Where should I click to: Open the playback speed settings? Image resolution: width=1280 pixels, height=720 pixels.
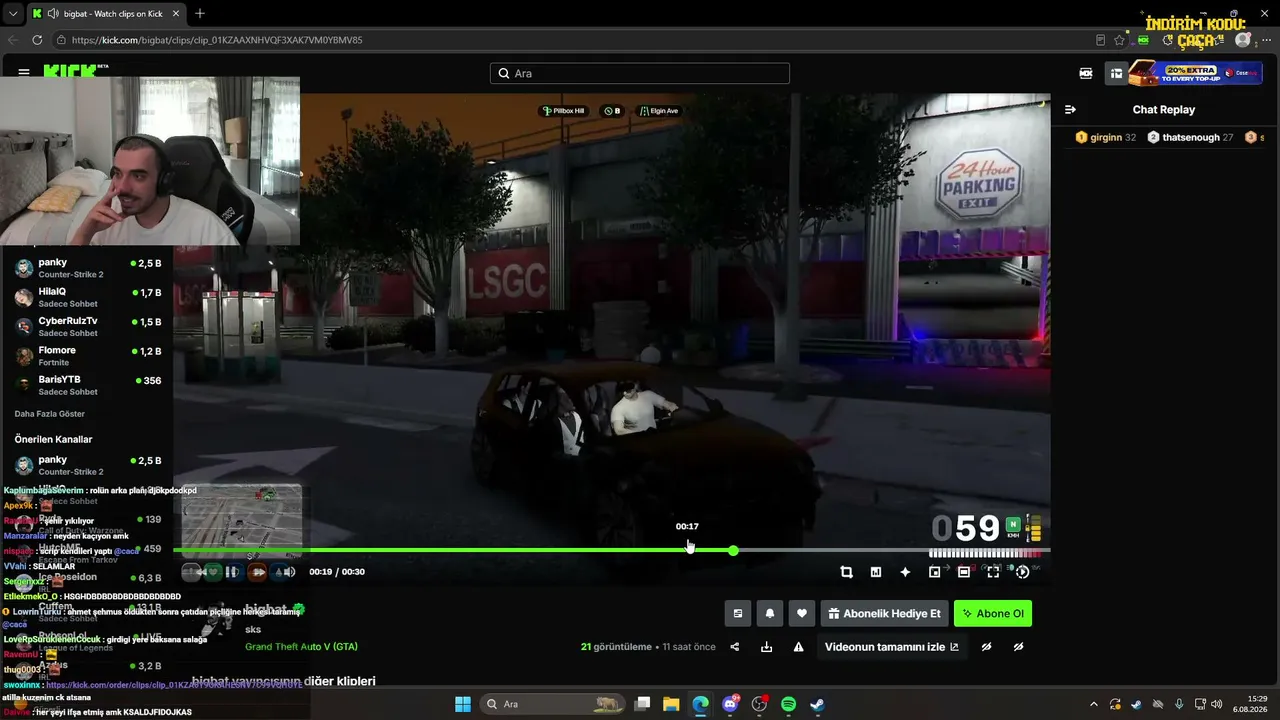(x=1022, y=572)
